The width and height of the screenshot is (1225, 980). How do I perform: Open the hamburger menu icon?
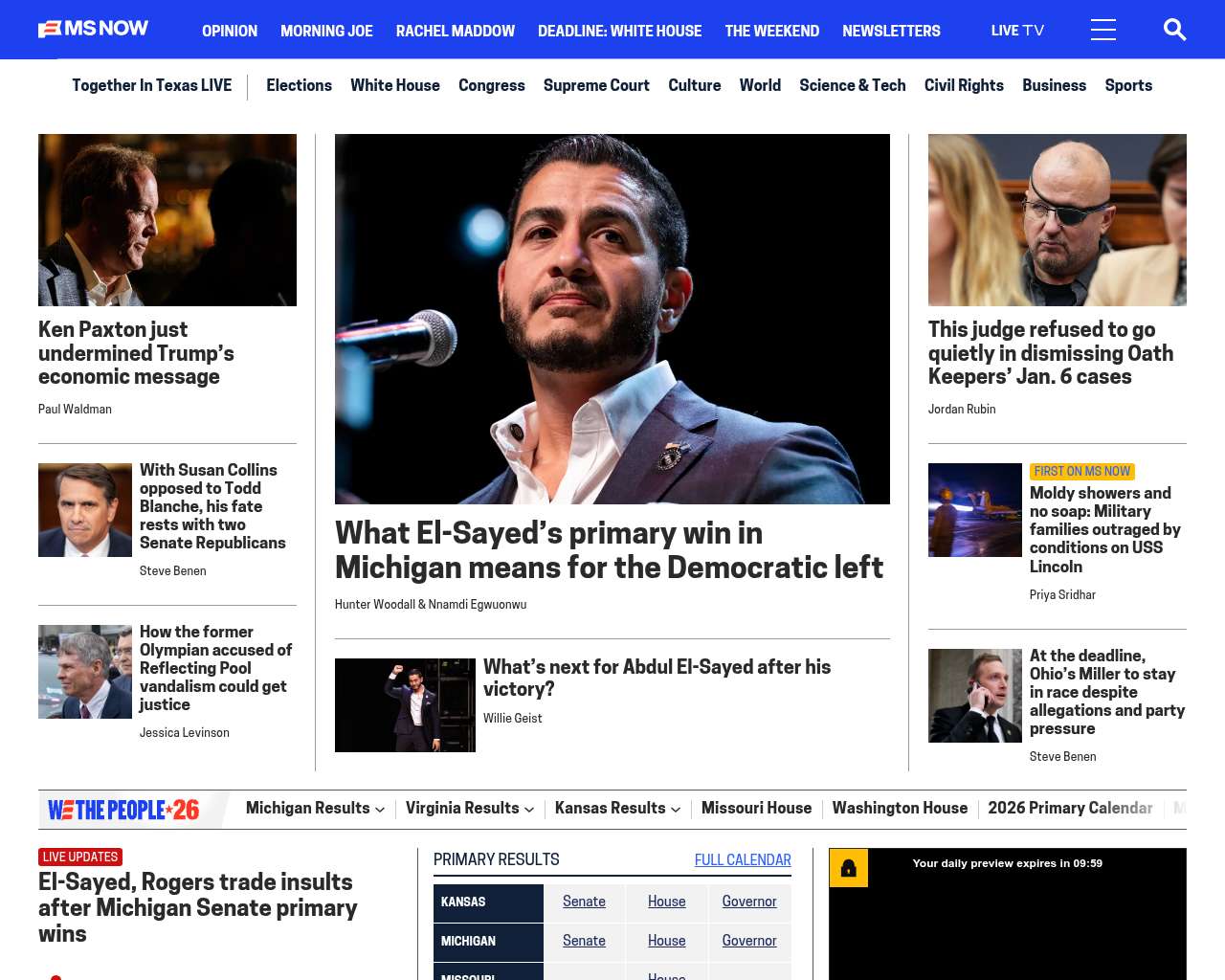point(1102,30)
